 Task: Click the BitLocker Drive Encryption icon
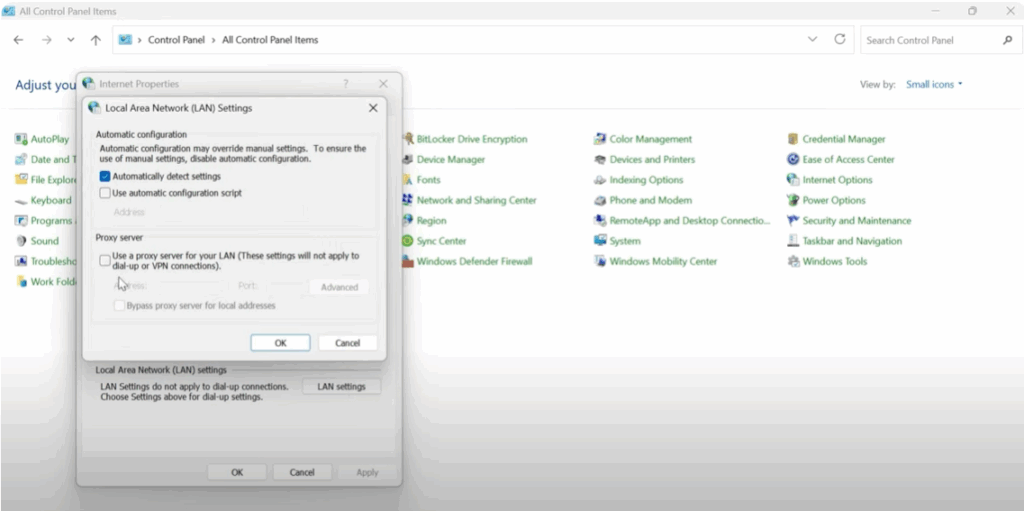click(408, 139)
